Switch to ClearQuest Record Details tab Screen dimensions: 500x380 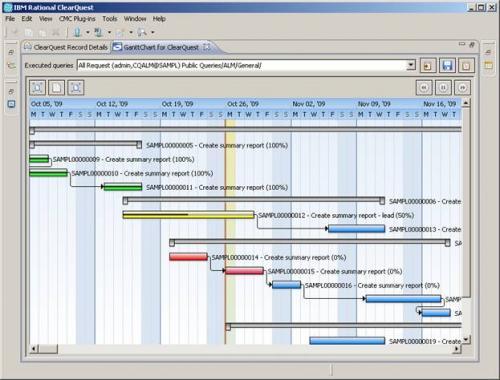click(x=66, y=47)
